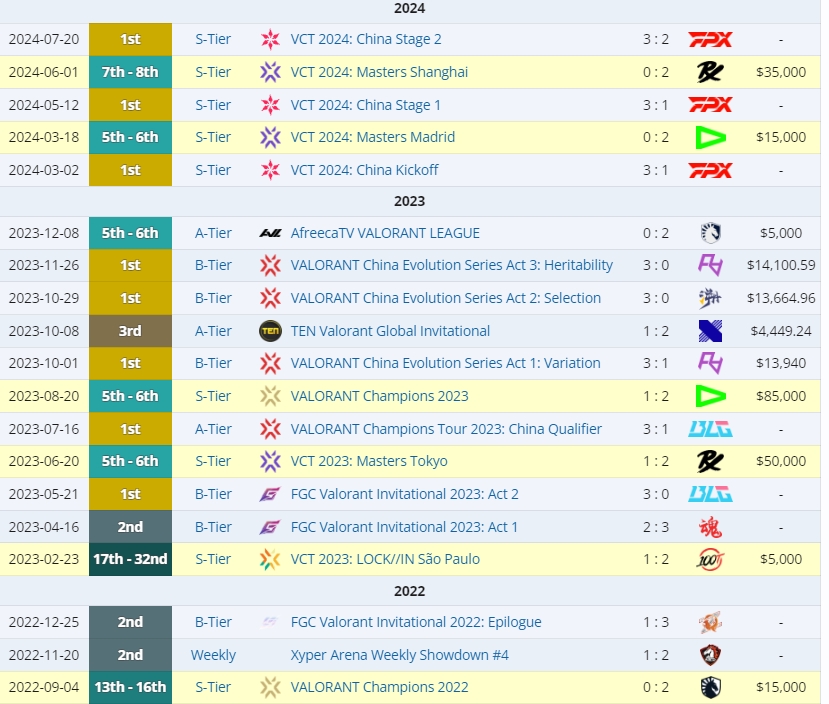Click Weekly tier link for Xyper Arena
Image resolution: width=829 pixels, height=704 pixels.
coord(213,655)
